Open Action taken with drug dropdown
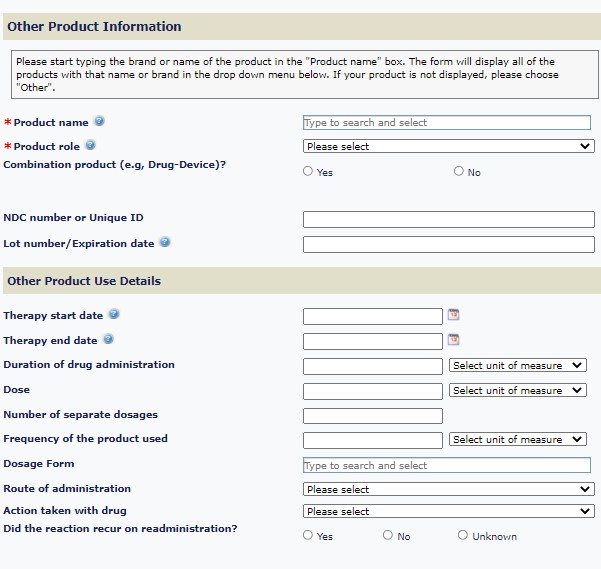Screen dimensions: 601x569 (448, 511)
